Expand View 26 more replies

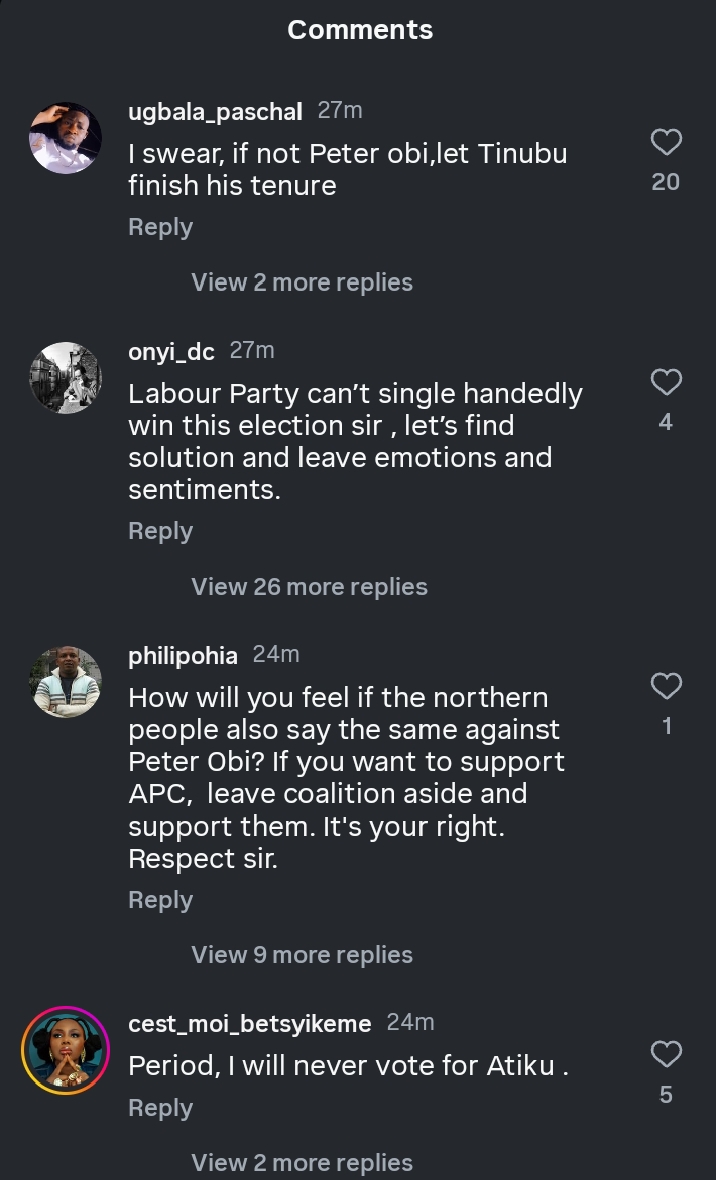point(309,587)
